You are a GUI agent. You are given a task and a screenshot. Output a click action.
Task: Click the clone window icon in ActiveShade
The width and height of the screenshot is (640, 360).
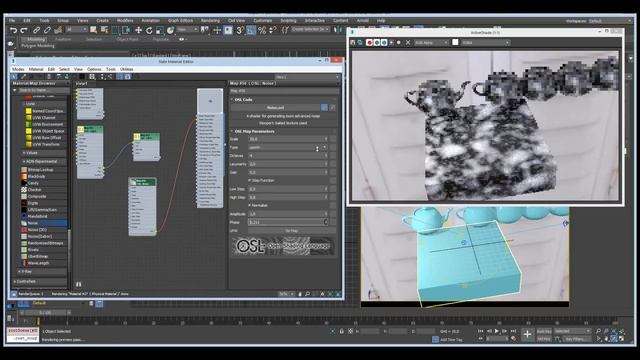pyautogui.click(x=360, y=42)
